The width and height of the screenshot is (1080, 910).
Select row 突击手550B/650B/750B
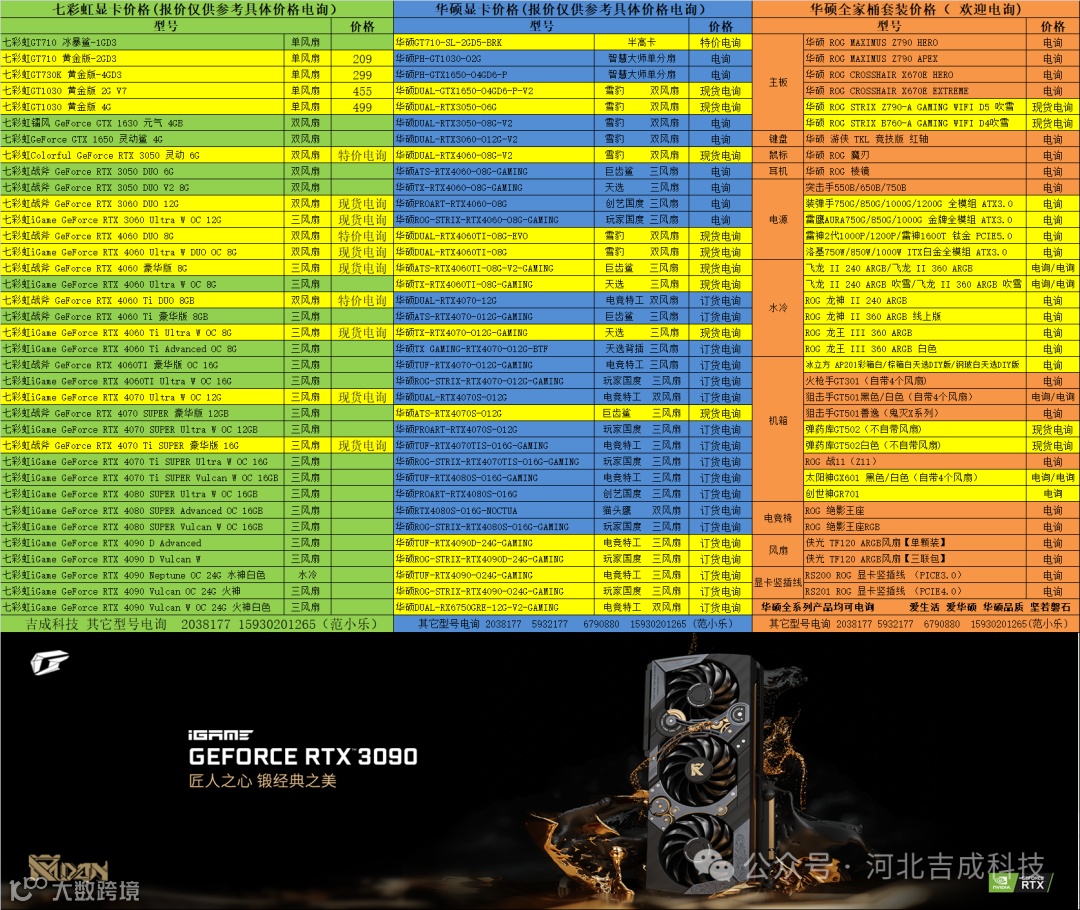click(x=942, y=187)
